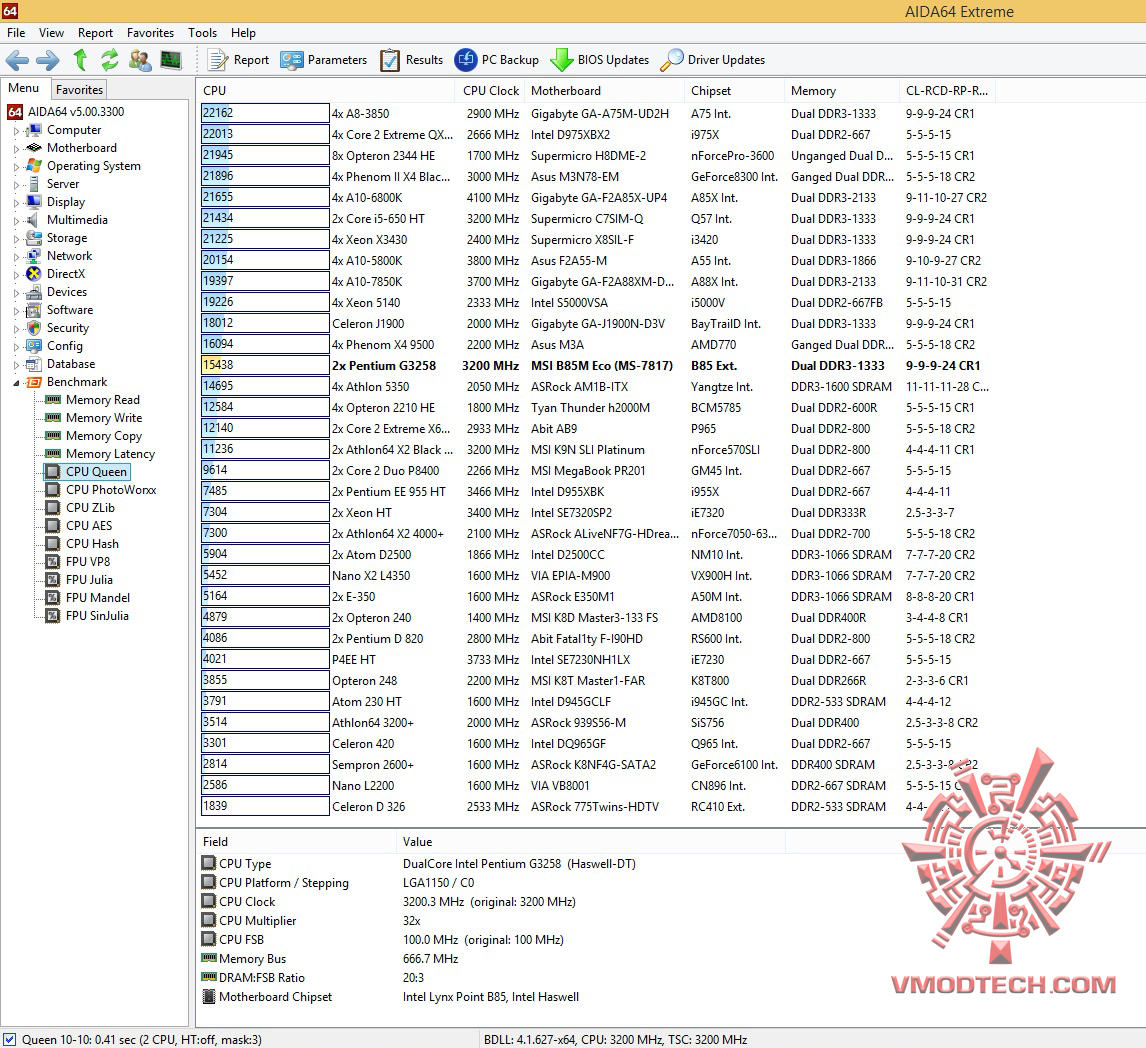Image resolution: width=1146 pixels, height=1048 pixels.
Task: Expand the Storage tree node
Action: [16, 239]
